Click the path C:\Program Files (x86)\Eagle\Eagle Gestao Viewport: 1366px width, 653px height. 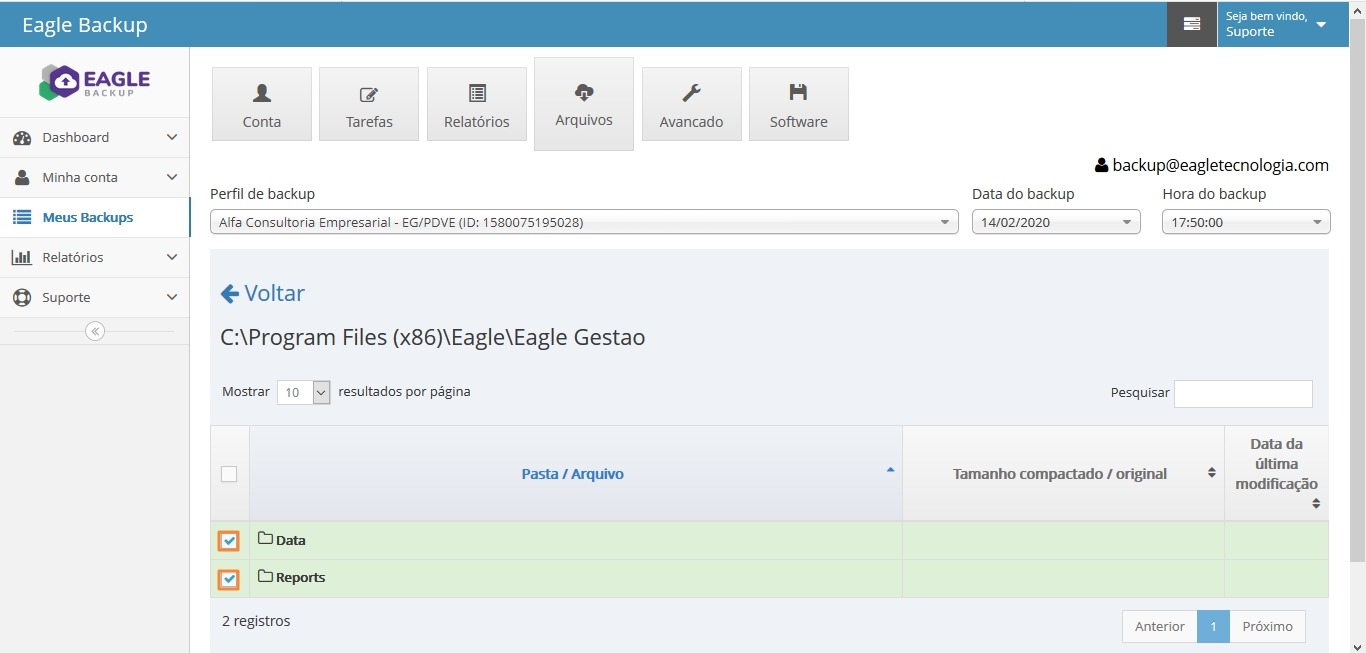tap(433, 338)
